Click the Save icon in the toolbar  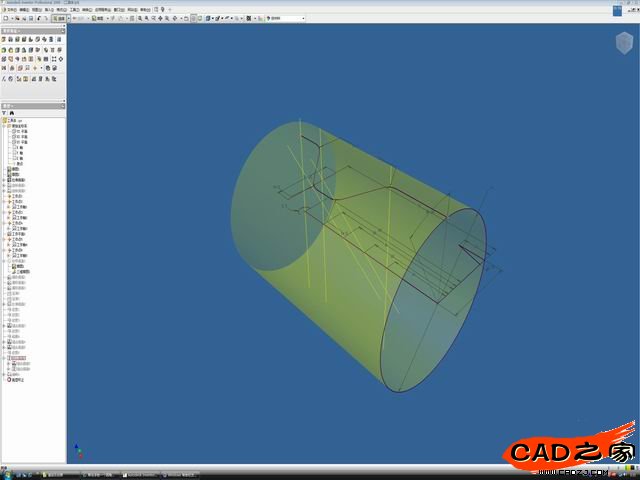pyautogui.click(x=29, y=18)
